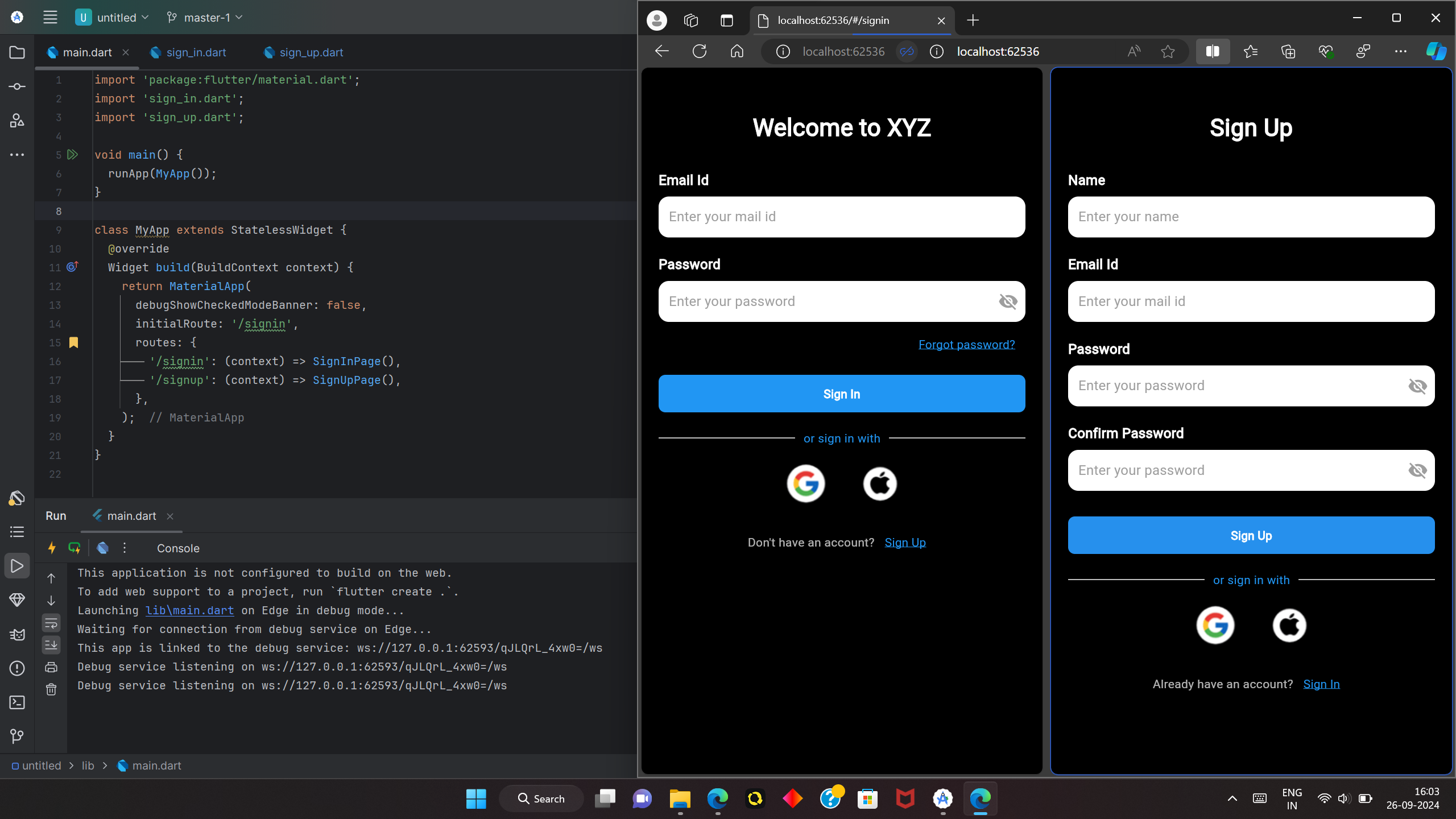Expand the lib breadcrumb at bottom

coord(87,766)
